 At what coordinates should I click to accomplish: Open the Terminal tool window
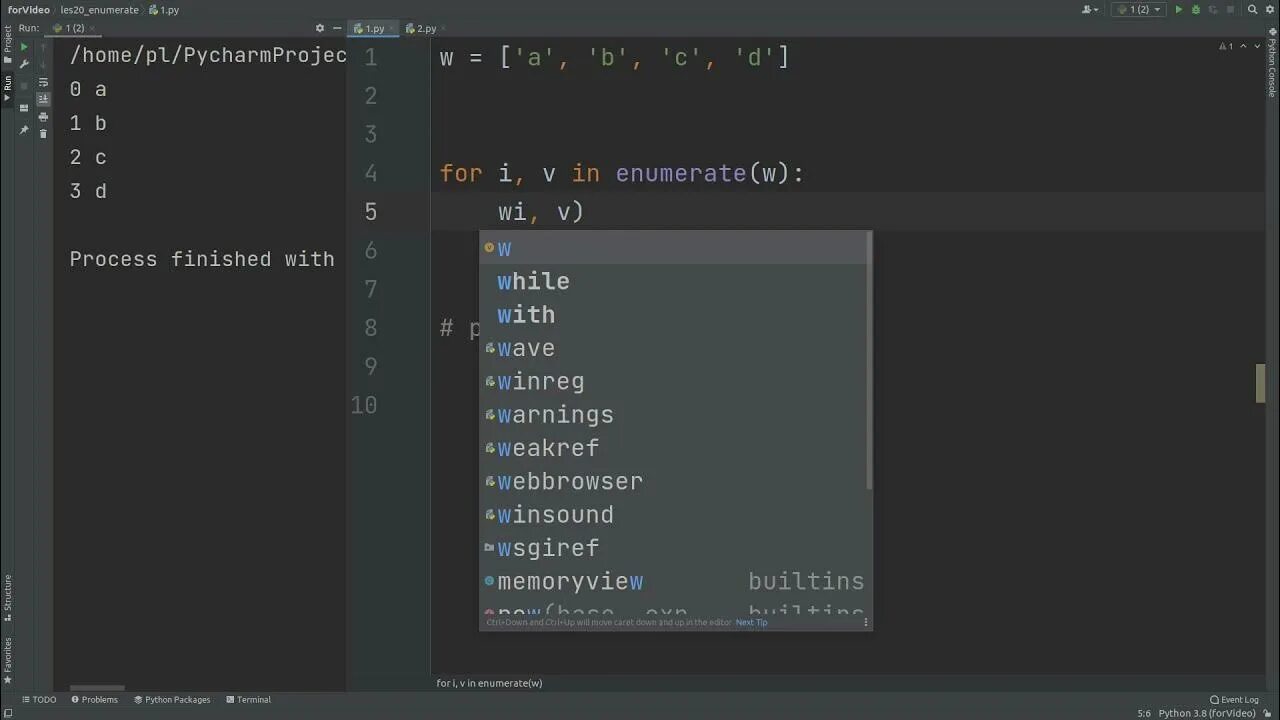(249, 699)
